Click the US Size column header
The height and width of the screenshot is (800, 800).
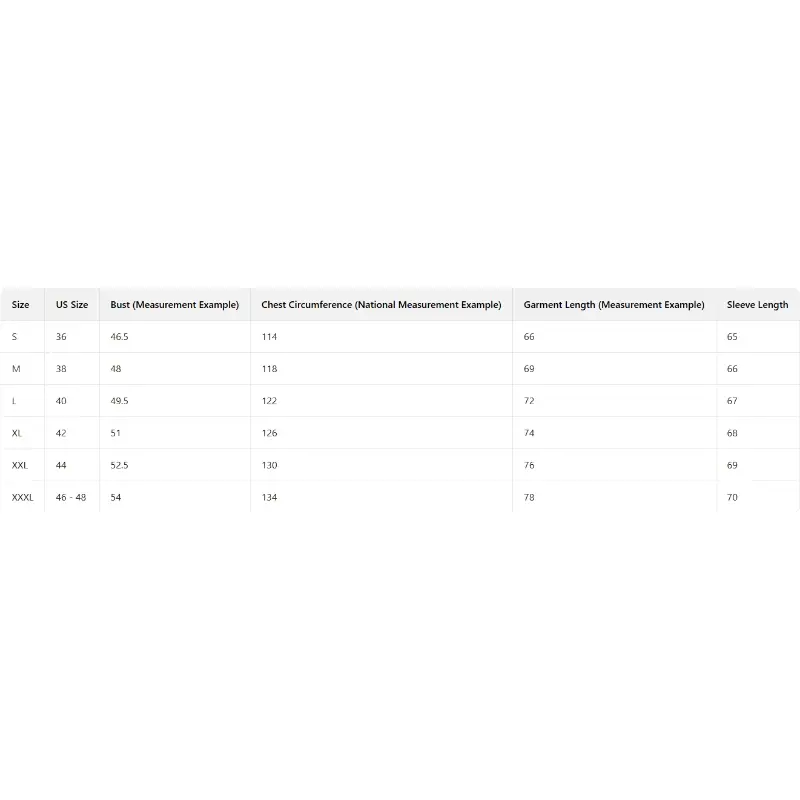coord(72,305)
